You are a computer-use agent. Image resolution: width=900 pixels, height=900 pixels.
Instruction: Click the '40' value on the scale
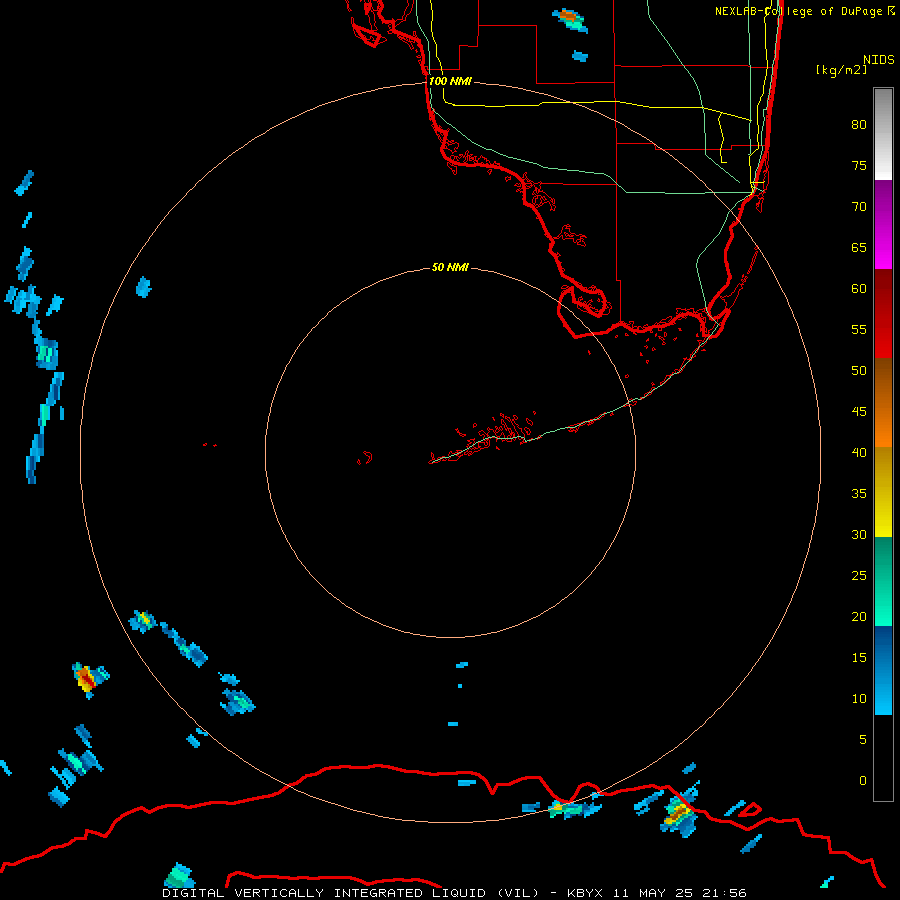859,452
